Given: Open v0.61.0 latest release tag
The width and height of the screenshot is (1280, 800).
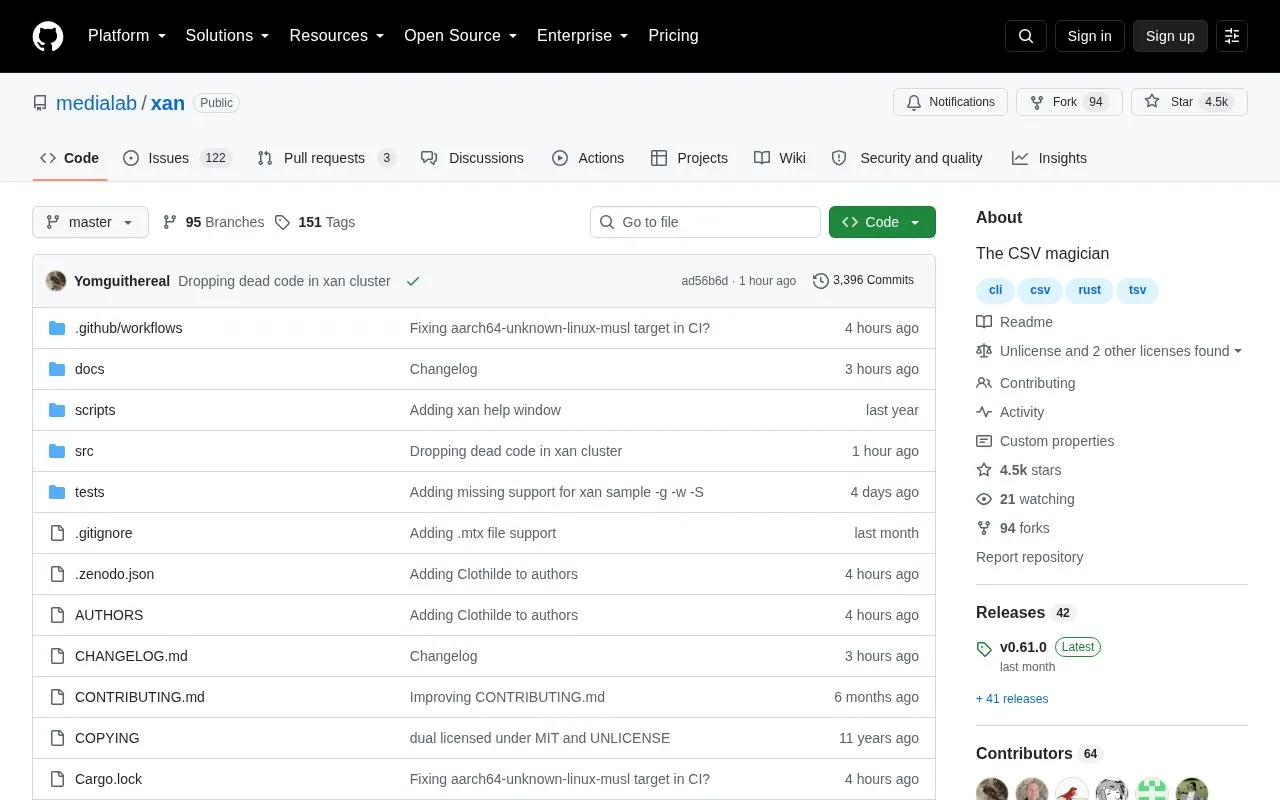Looking at the screenshot, I should coord(1023,647).
